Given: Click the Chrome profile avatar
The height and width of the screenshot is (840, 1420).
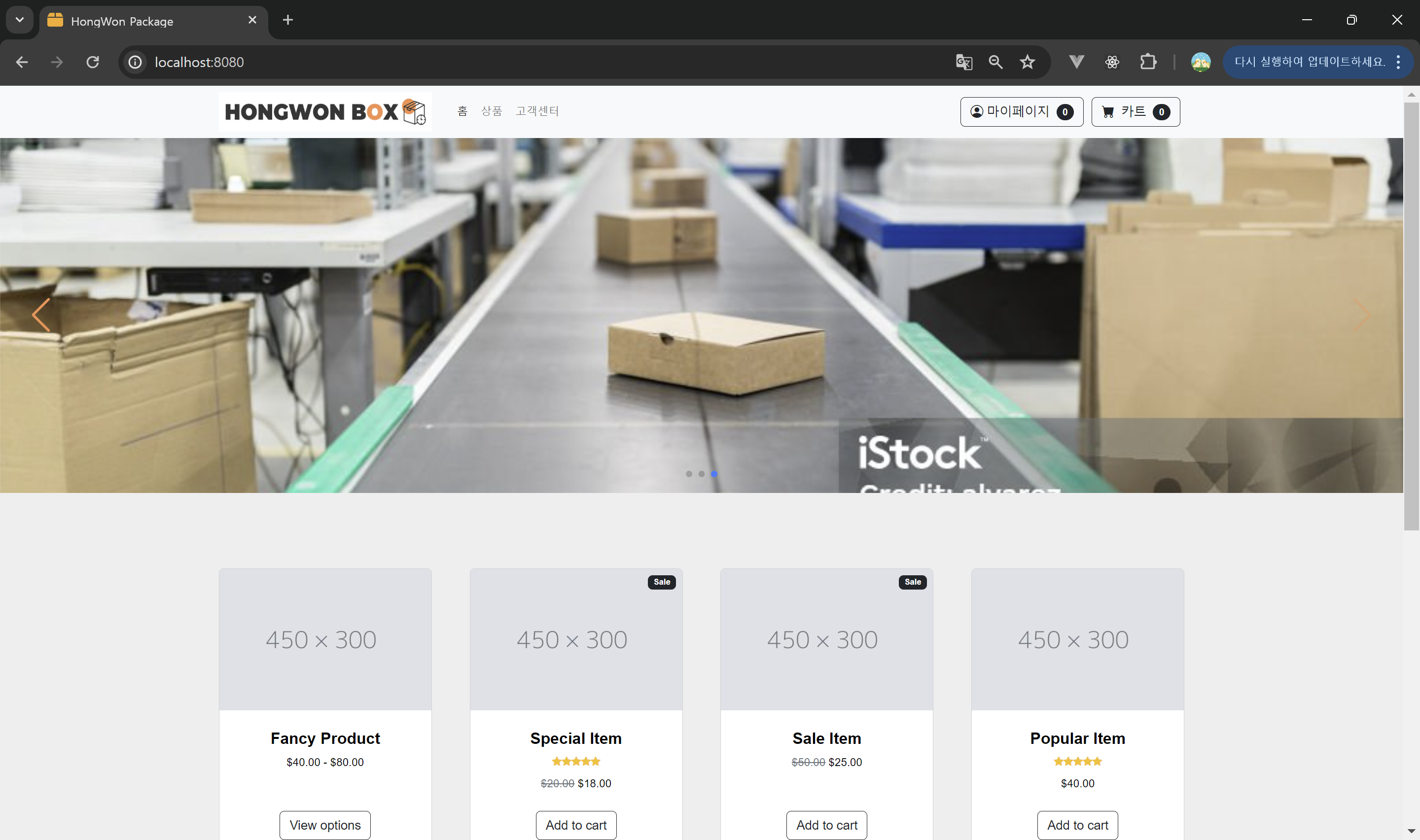Looking at the screenshot, I should point(1201,62).
